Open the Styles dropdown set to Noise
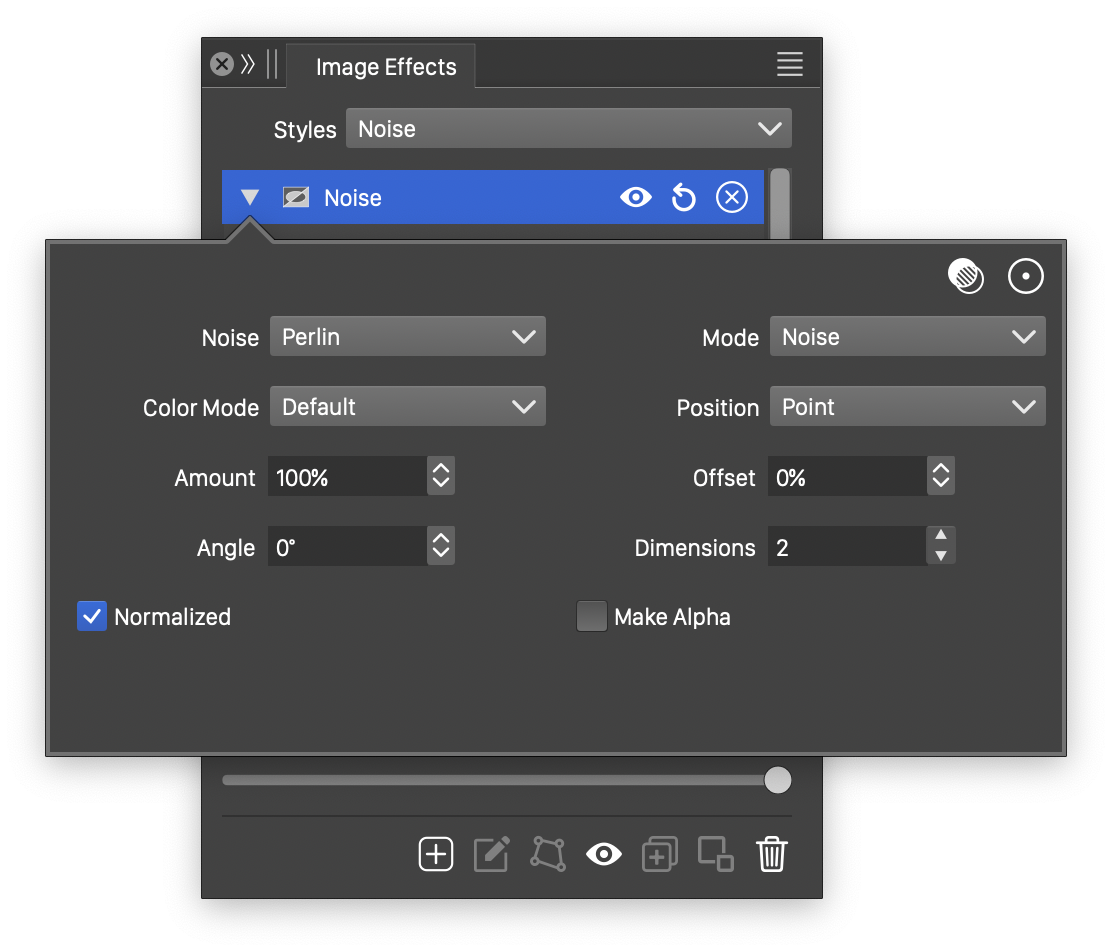1112x952 pixels. point(568,129)
